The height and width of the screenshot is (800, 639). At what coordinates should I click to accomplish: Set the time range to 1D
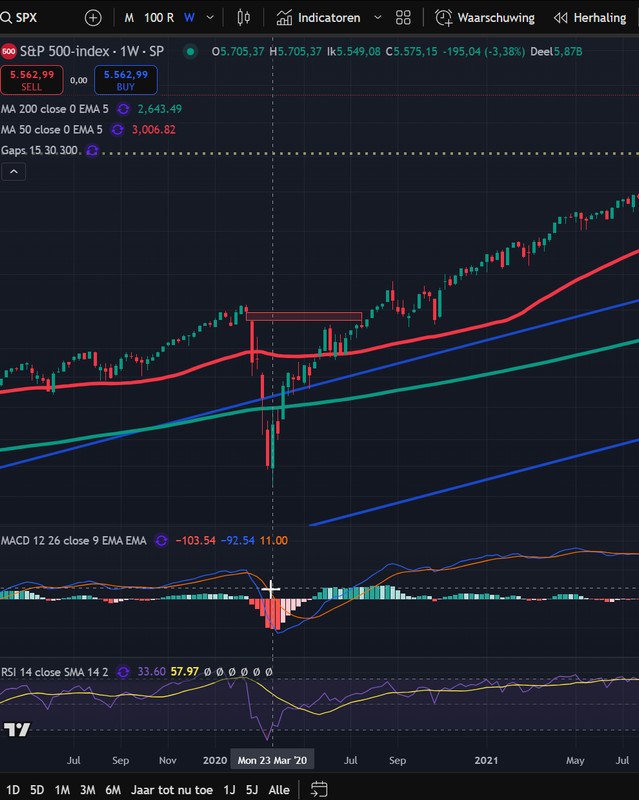pos(13,790)
